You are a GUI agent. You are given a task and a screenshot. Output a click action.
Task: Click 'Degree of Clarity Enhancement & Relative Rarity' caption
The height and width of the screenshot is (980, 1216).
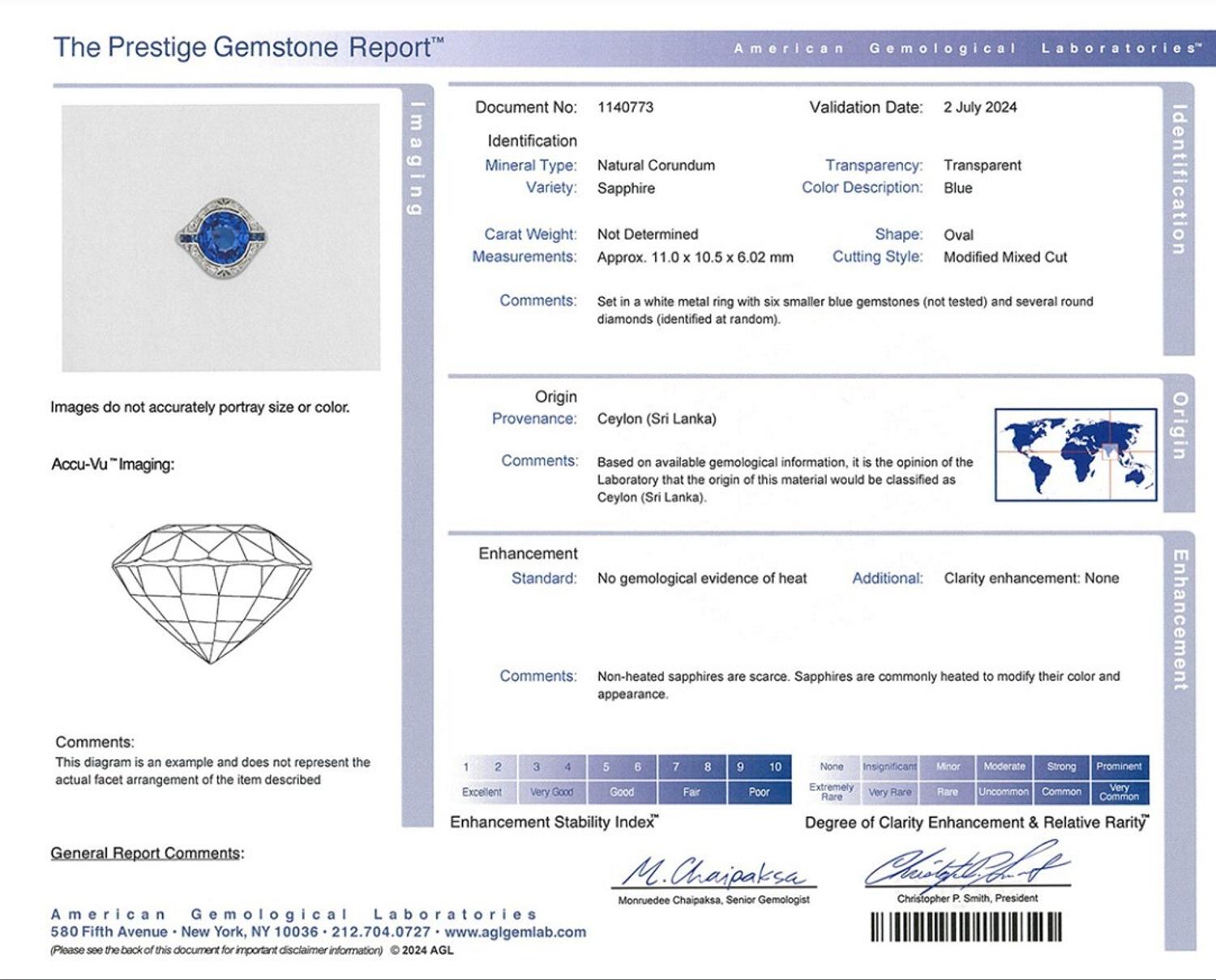(977, 823)
